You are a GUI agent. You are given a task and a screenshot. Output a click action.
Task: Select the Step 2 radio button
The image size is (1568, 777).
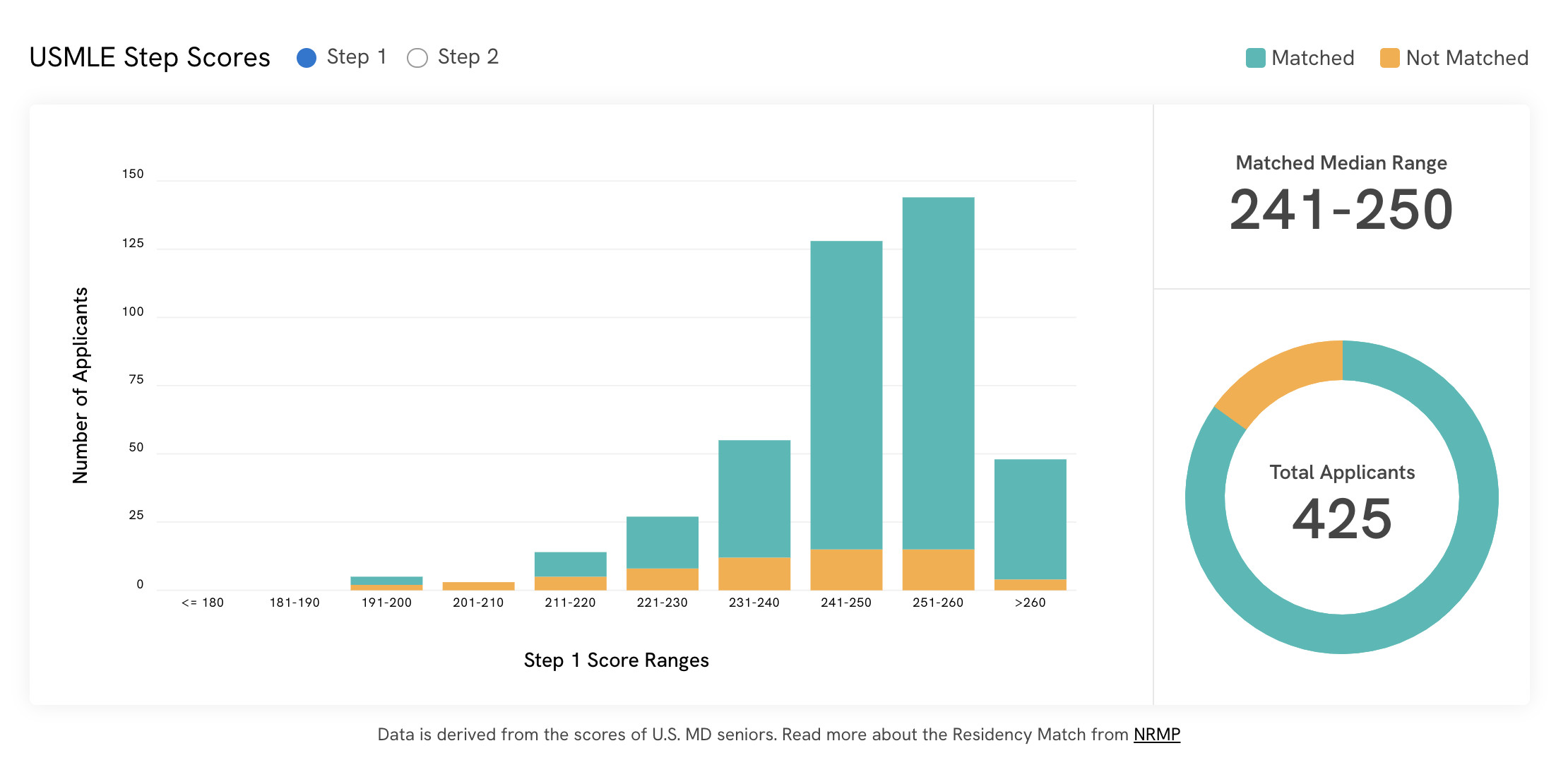(x=417, y=57)
